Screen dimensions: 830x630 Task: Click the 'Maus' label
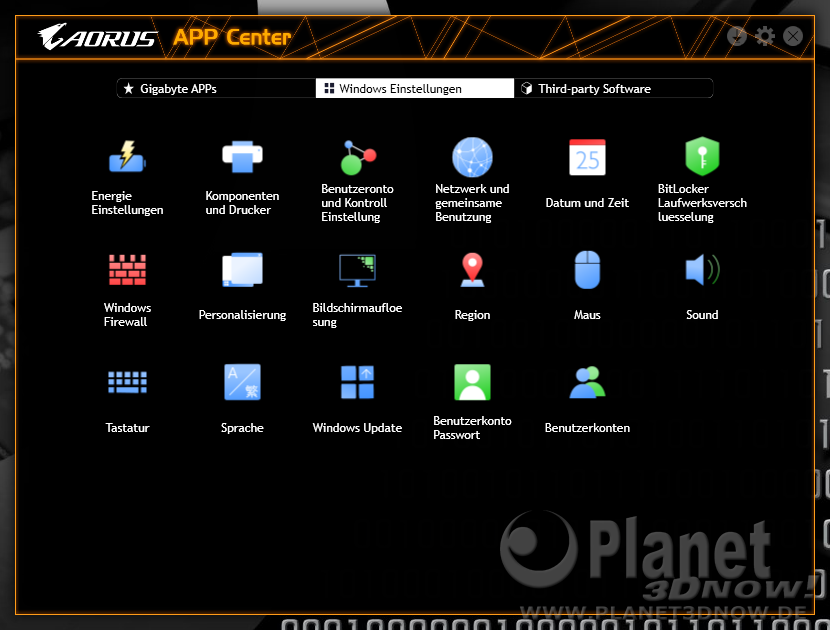point(587,314)
